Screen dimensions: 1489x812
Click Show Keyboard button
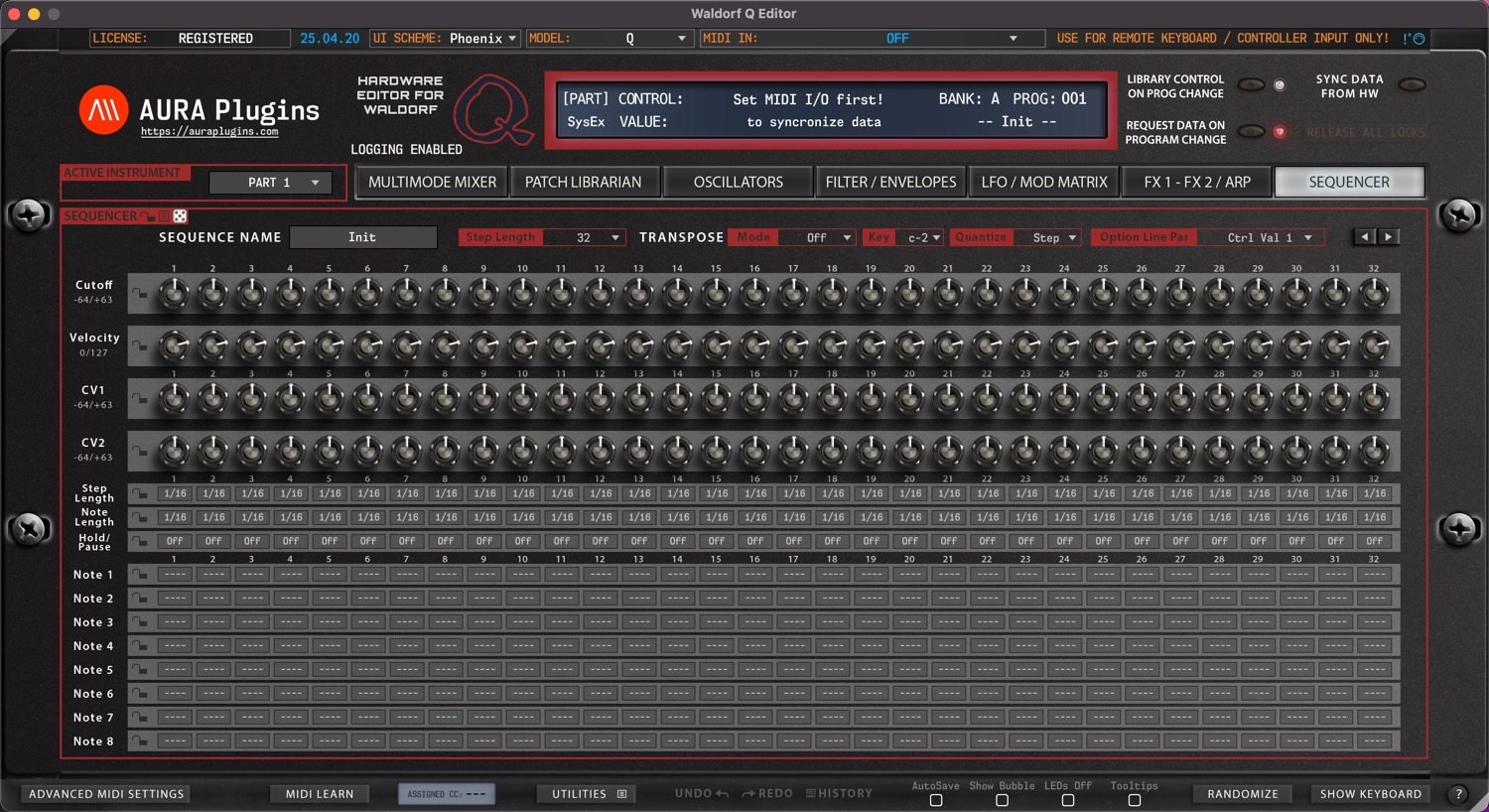click(x=1371, y=794)
